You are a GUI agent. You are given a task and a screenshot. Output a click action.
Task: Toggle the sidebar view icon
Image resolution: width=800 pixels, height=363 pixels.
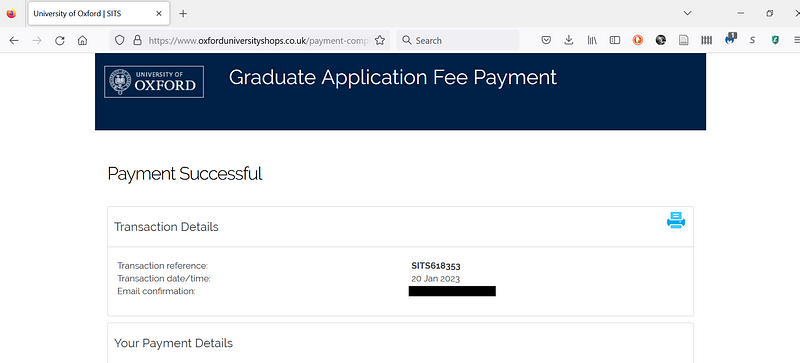pos(615,40)
